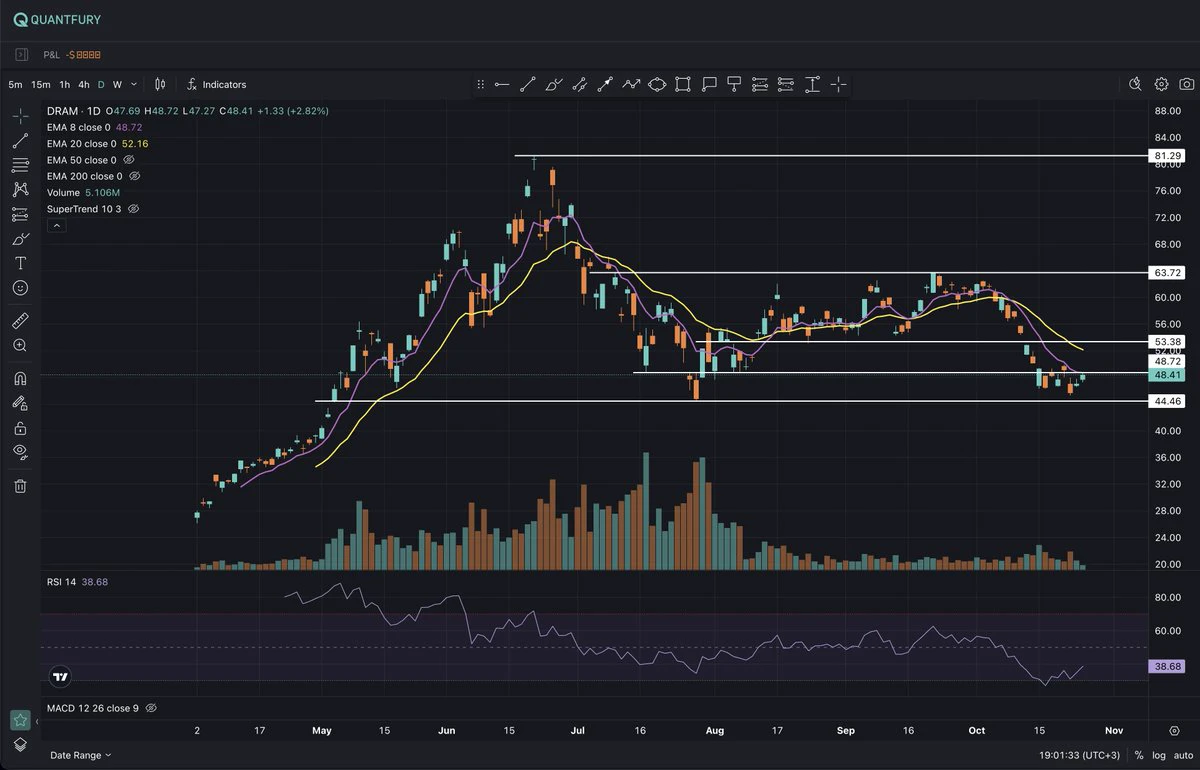Switch to auto price scale

(x=1183, y=755)
